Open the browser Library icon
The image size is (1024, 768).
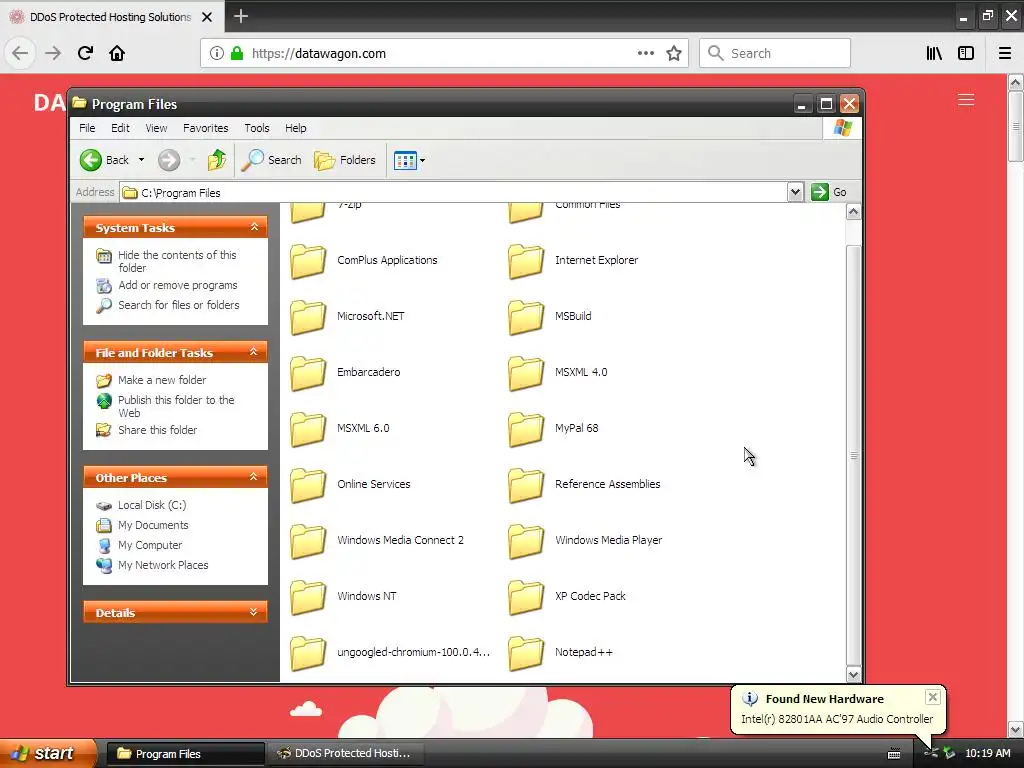(x=934, y=53)
